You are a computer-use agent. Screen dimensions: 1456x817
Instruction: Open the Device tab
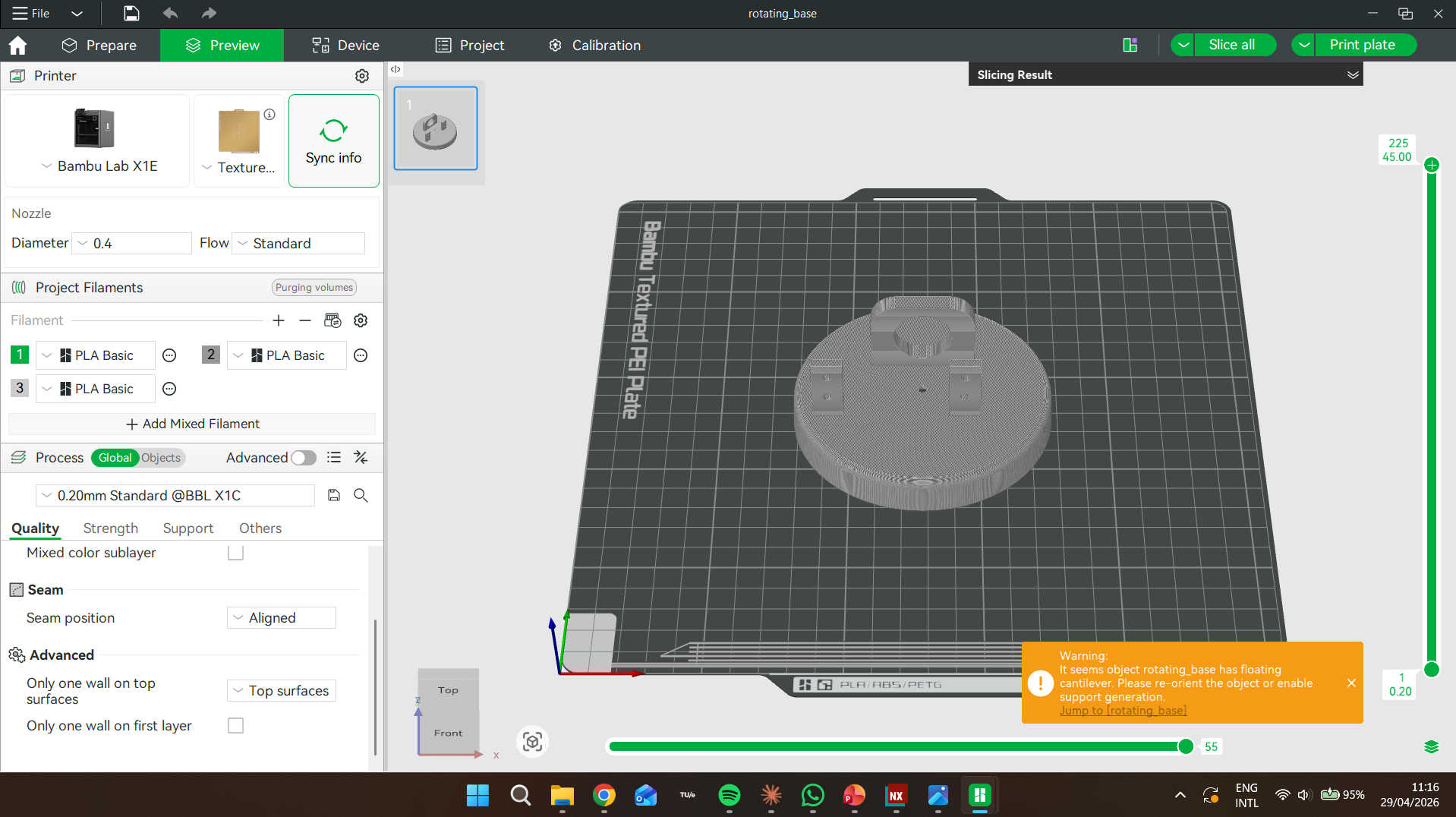[346, 46]
